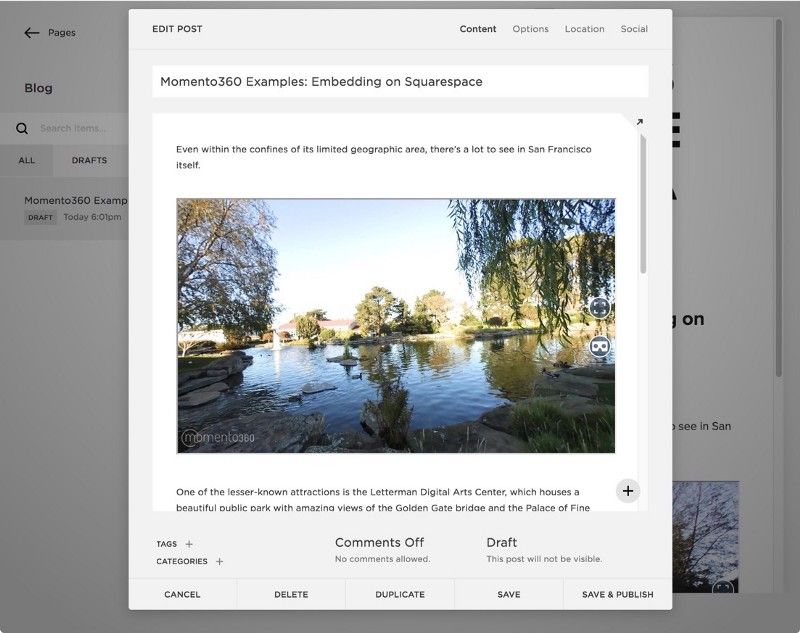The width and height of the screenshot is (800, 633).
Task: Add a tag with the plus icon
Action: (189, 544)
